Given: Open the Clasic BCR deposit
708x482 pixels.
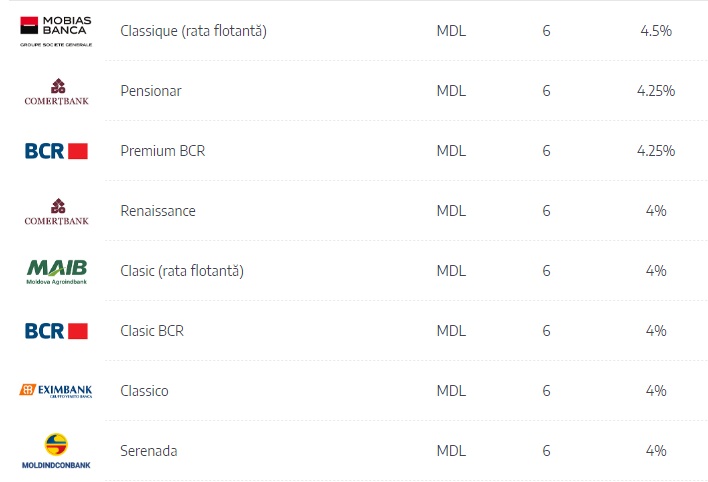Looking at the screenshot, I should pyautogui.click(x=152, y=331).
